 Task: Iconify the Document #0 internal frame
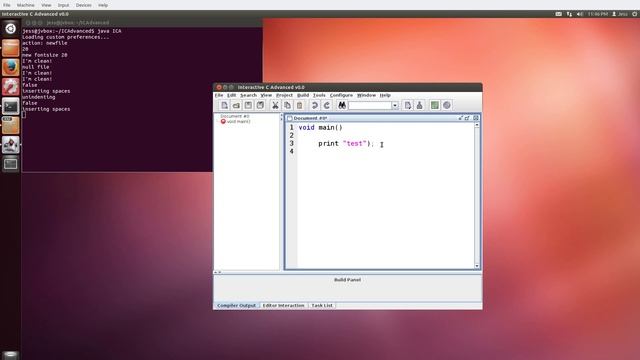(460, 118)
